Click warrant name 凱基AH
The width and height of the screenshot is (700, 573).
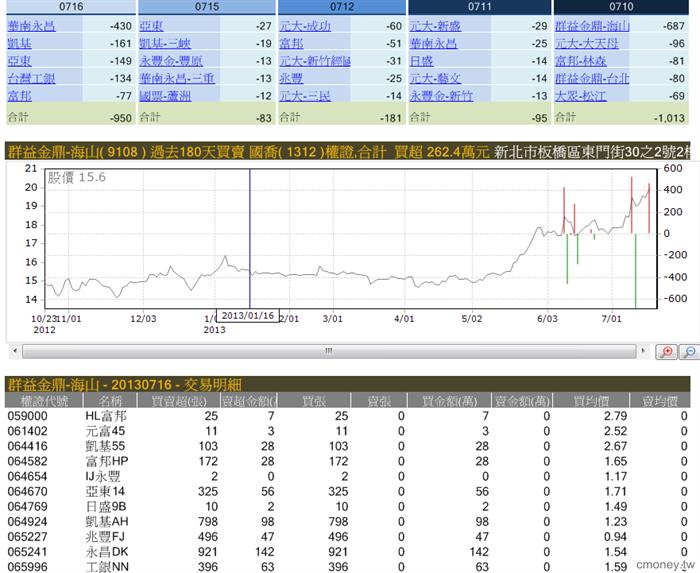(x=107, y=521)
